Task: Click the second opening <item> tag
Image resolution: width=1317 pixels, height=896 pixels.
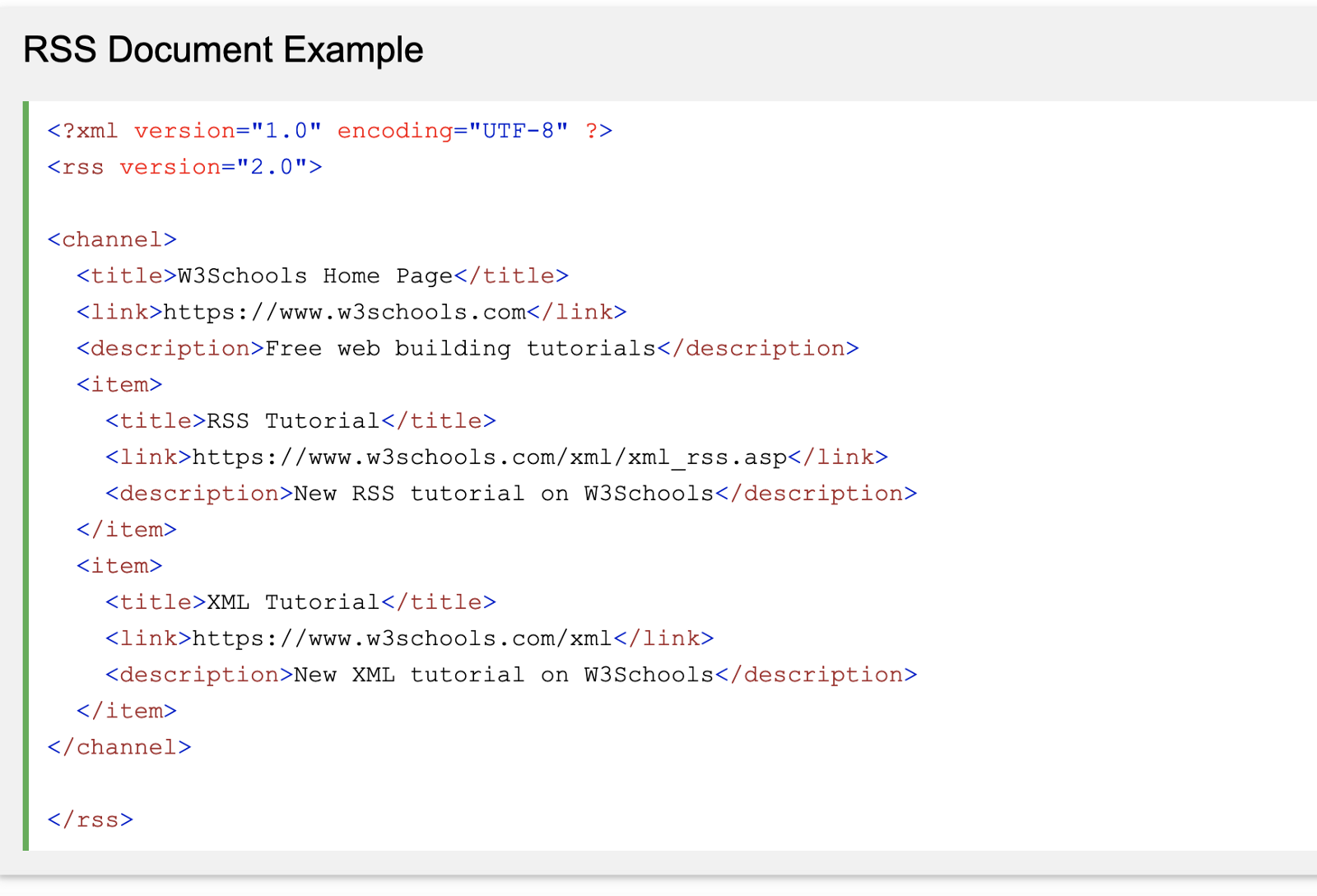Action: pyautogui.click(x=119, y=566)
